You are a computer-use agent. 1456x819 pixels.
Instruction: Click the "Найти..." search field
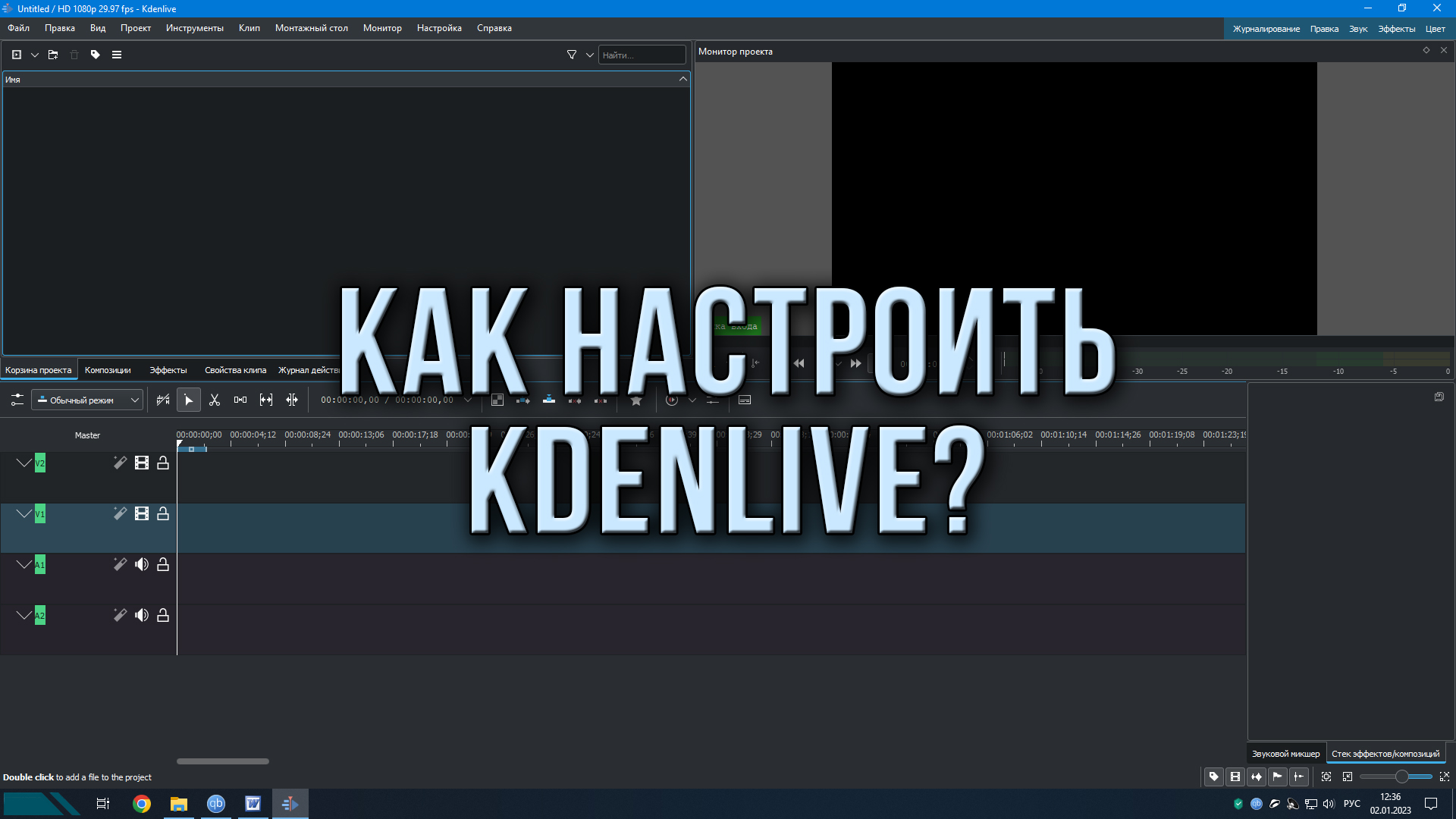[641, 55]
